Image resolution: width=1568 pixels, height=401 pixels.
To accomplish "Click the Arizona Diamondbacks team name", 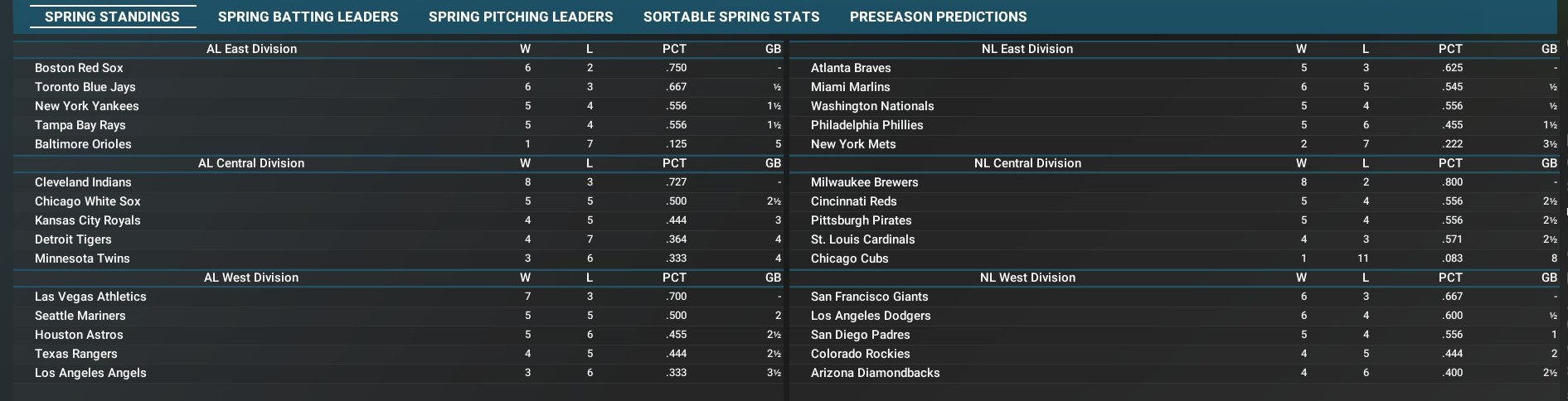I will 875,373.
